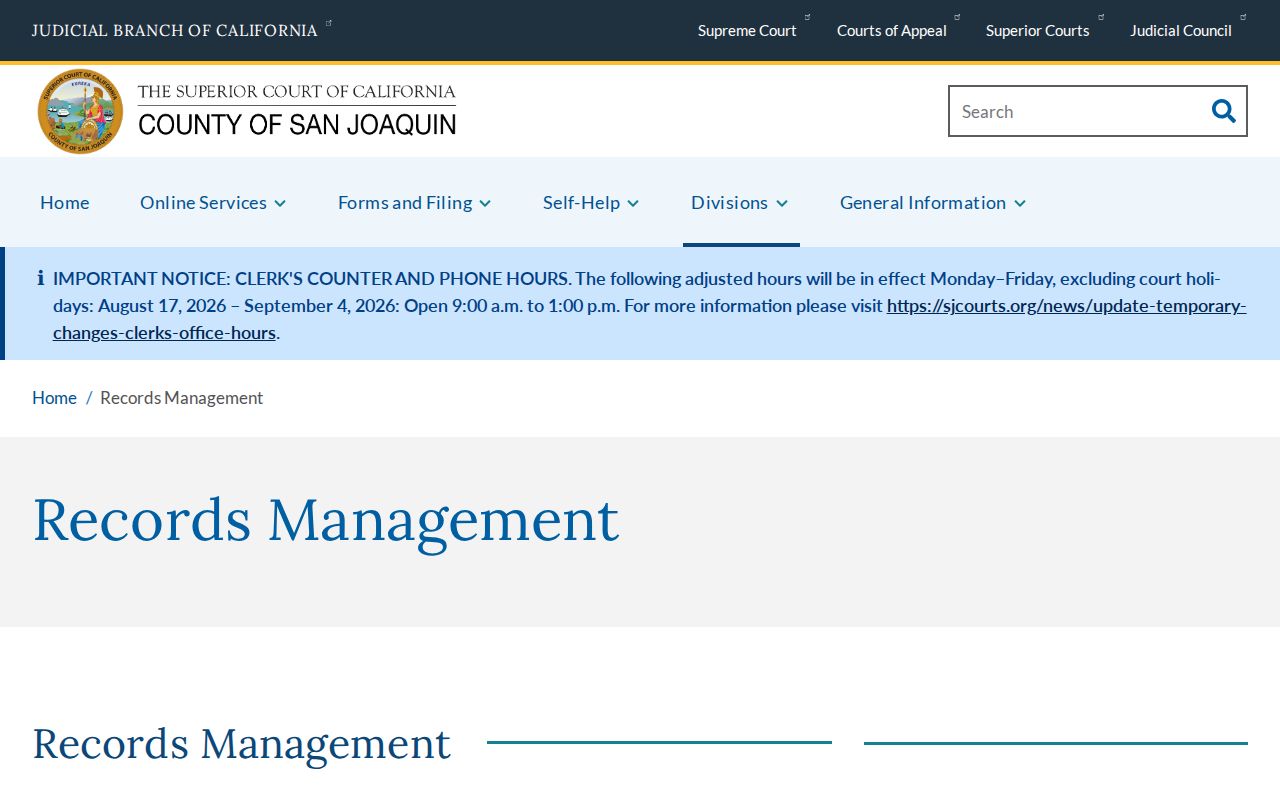Click Judicial Branch of California header link

coord(175,30)
